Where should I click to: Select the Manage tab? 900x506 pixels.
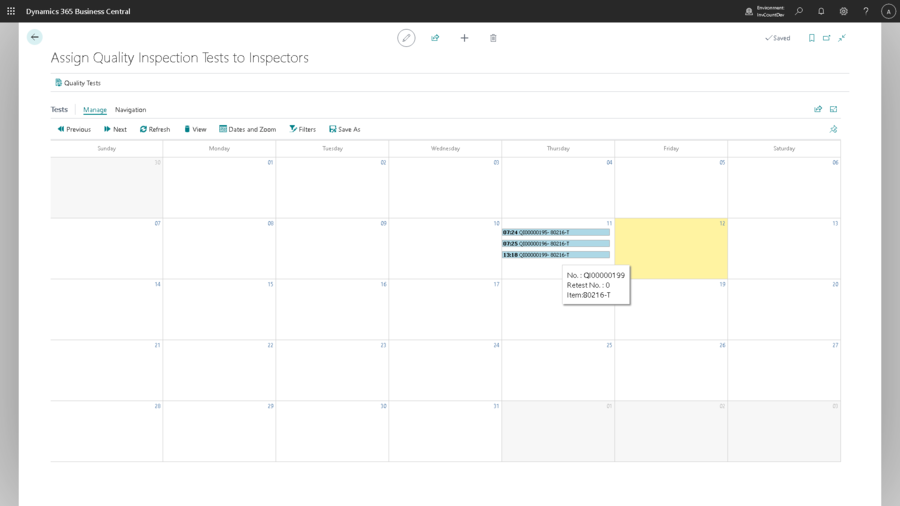[95, 110]
